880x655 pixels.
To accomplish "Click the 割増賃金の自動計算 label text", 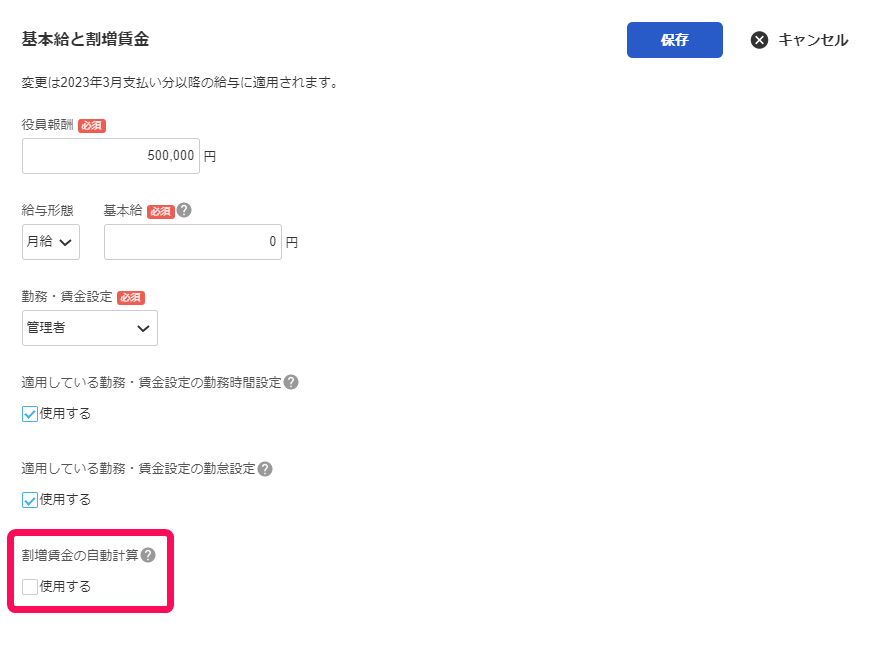I will (x=80, y=555).
